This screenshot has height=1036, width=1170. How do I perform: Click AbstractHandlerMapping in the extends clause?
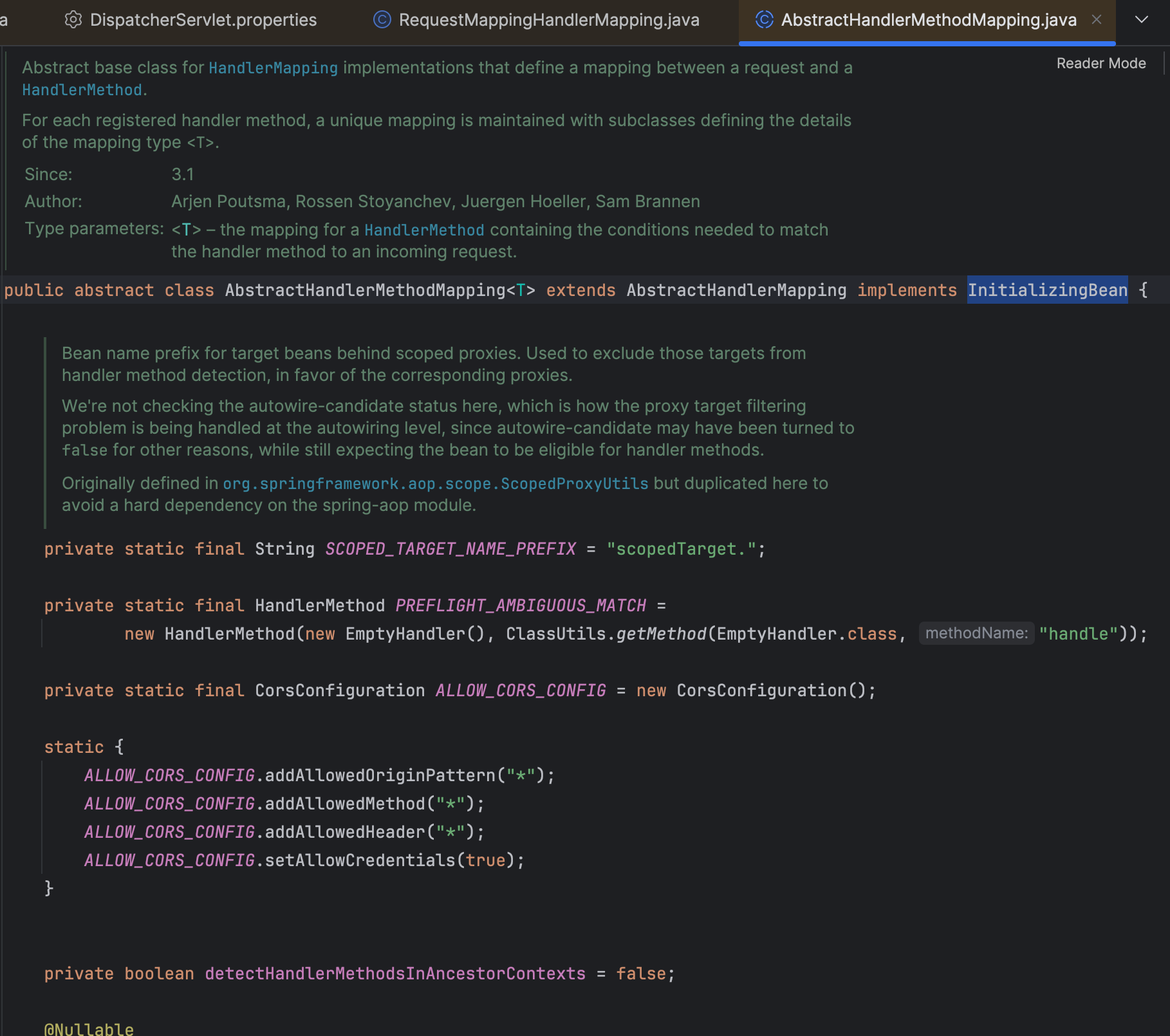(736, 290)
